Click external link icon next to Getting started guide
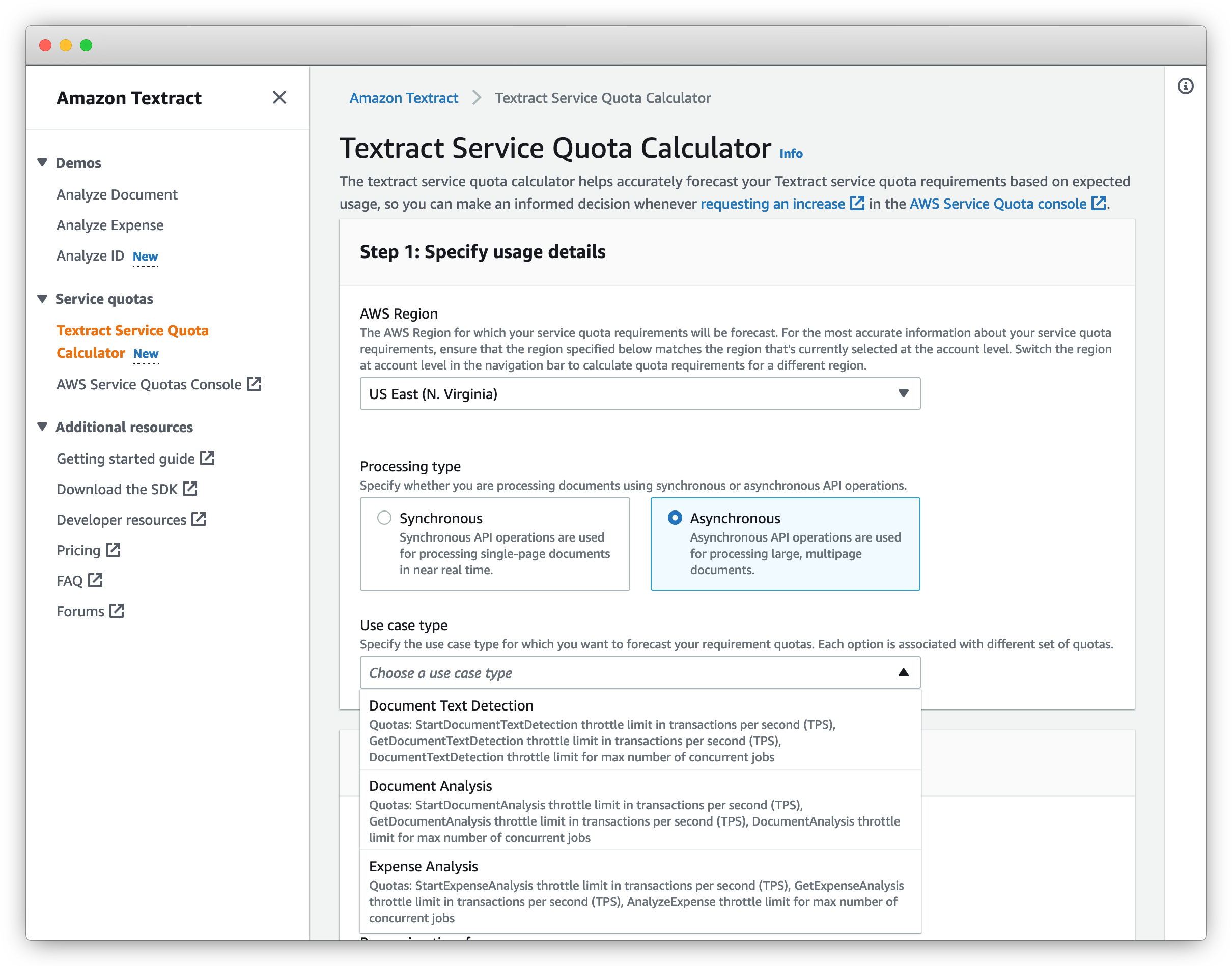This screenshot has width=1232, height=966. tap(208, 458)
